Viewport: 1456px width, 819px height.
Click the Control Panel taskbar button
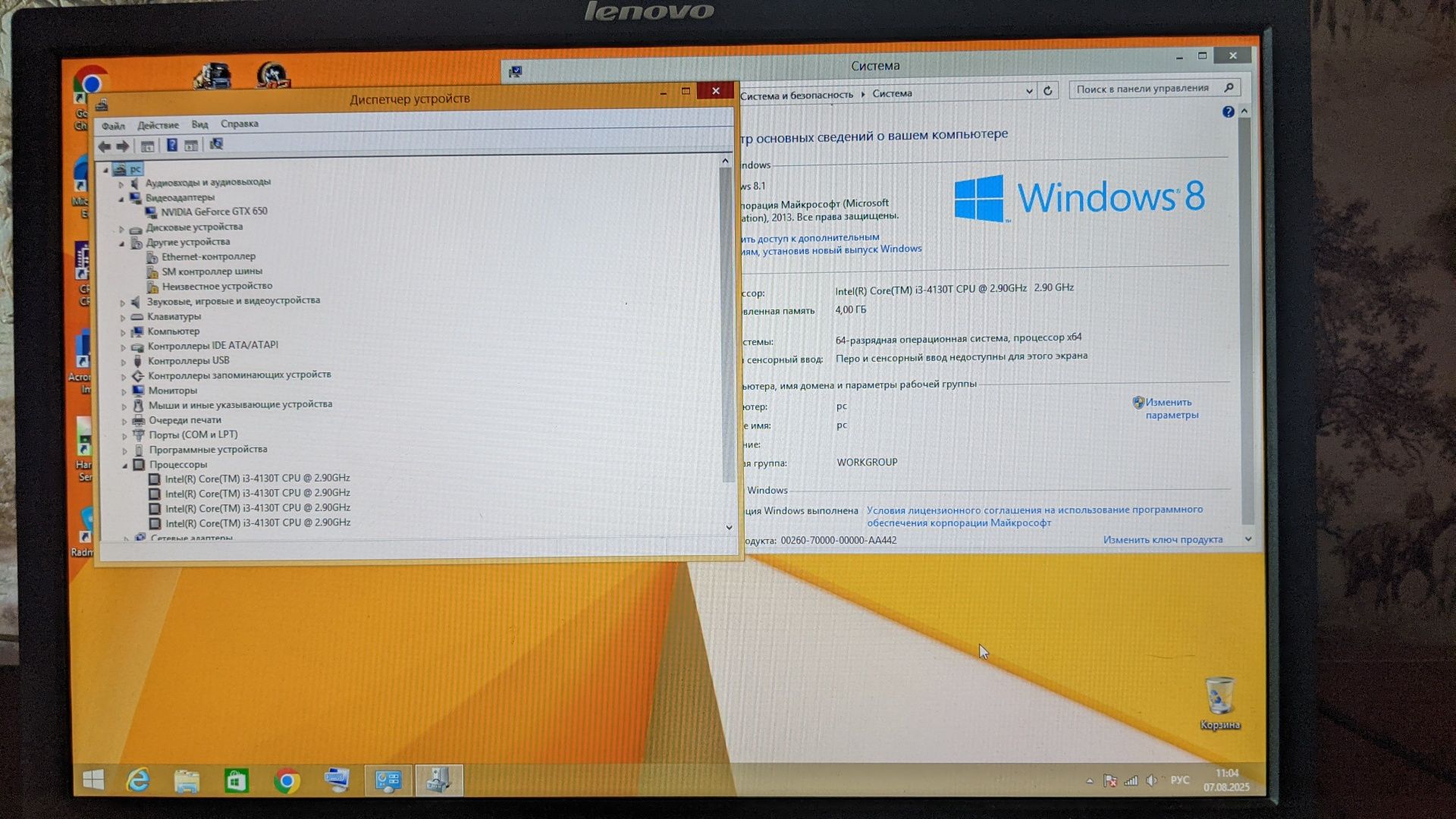(388, 780)
